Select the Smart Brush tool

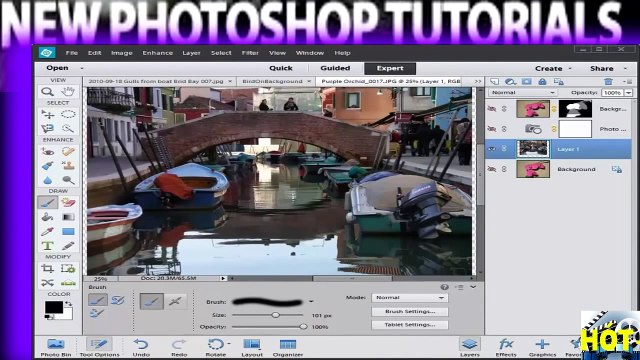point(47,166)
